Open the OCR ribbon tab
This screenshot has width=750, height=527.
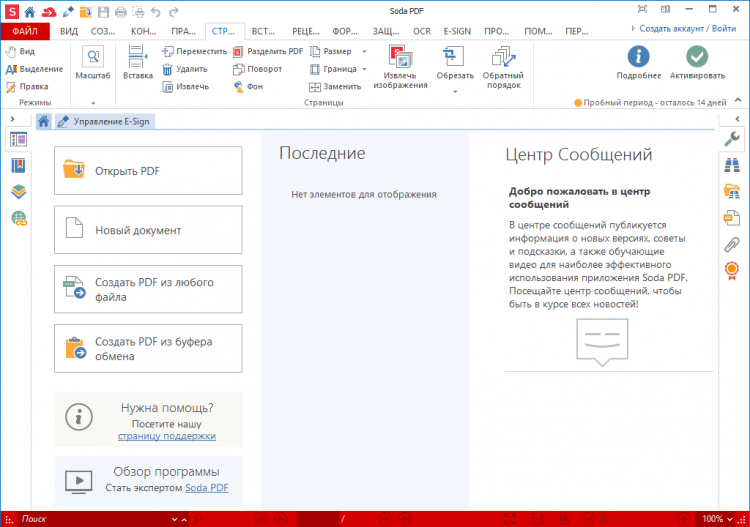tap(421, 32)
